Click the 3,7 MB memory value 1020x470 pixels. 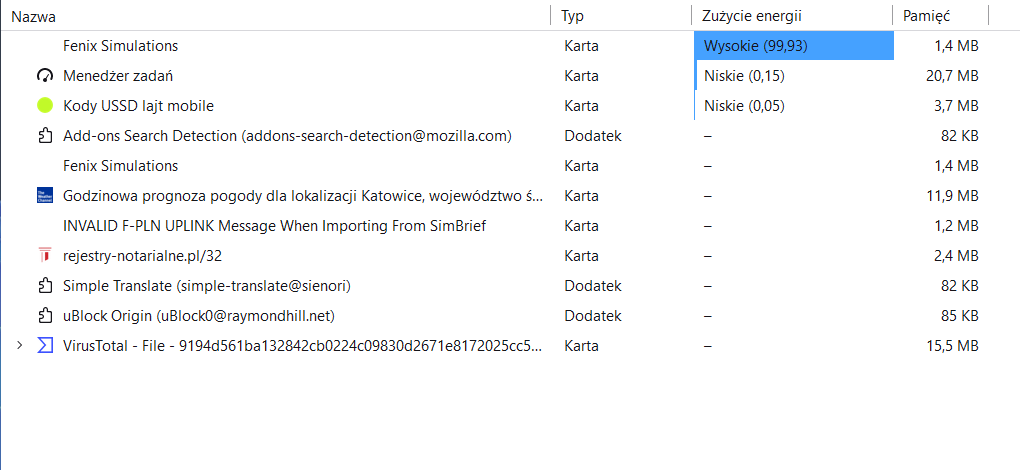coord(956,105)
